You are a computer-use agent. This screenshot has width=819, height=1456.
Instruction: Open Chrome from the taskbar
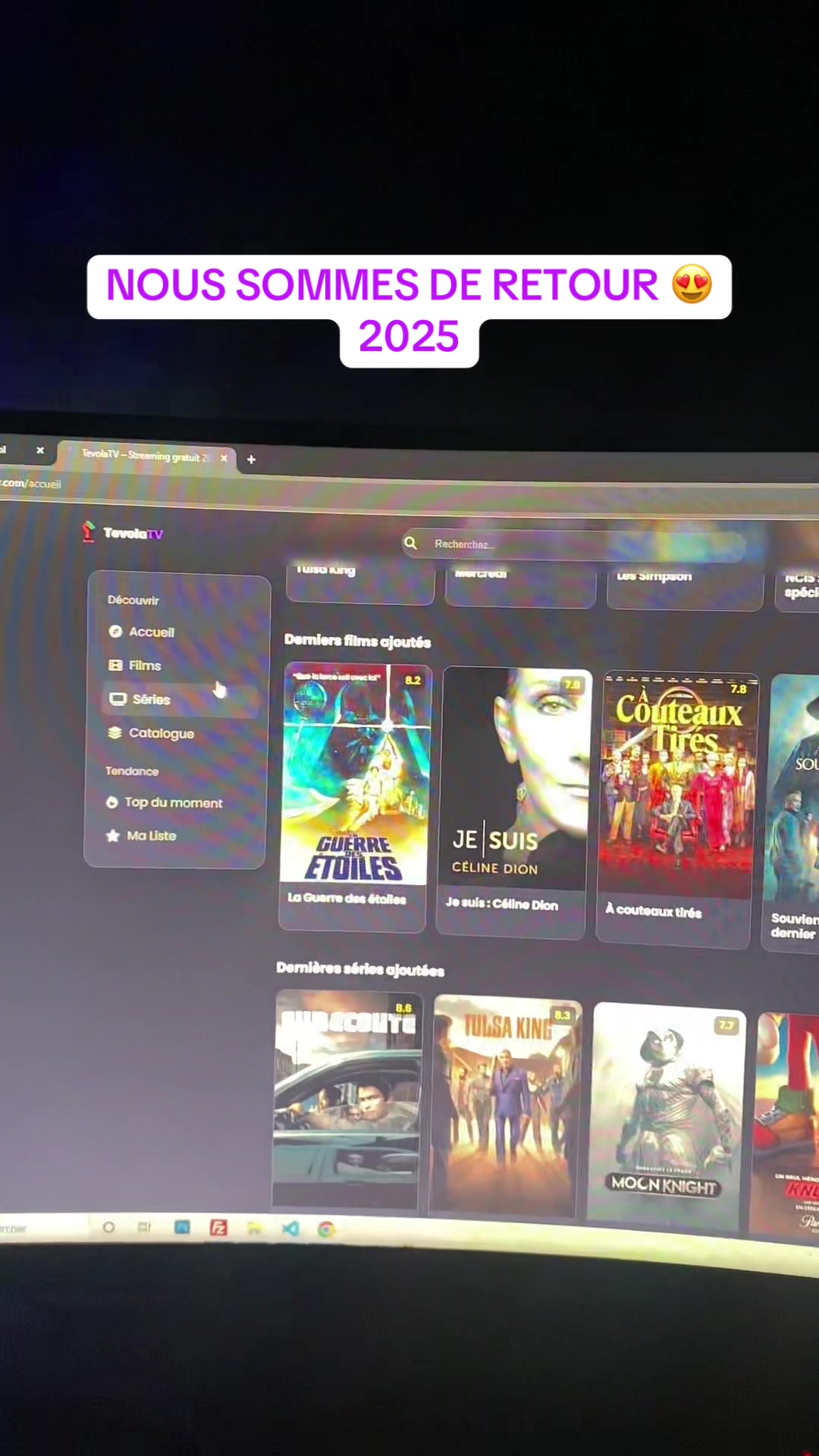(x=326, y=1229)
